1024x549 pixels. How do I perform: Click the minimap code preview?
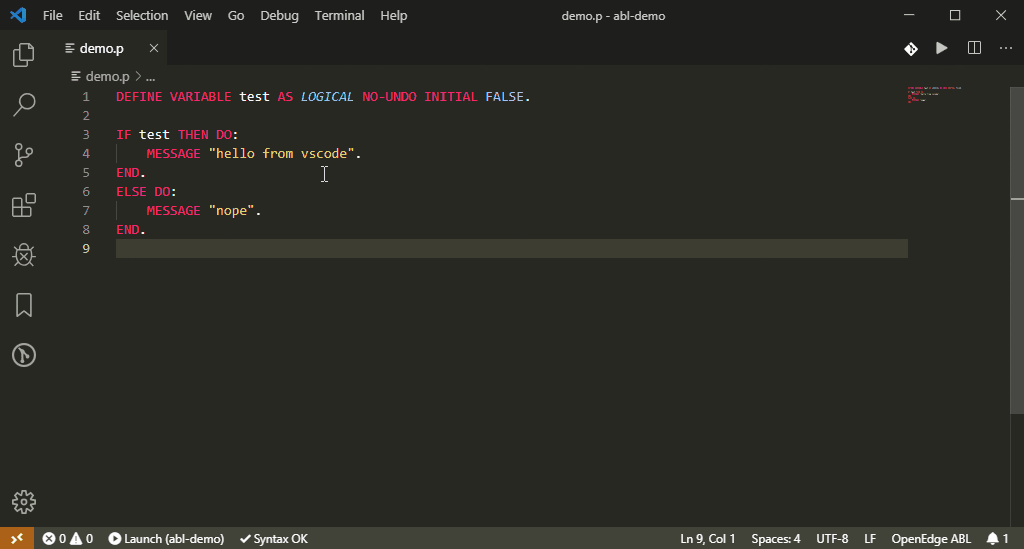[934, 94]
